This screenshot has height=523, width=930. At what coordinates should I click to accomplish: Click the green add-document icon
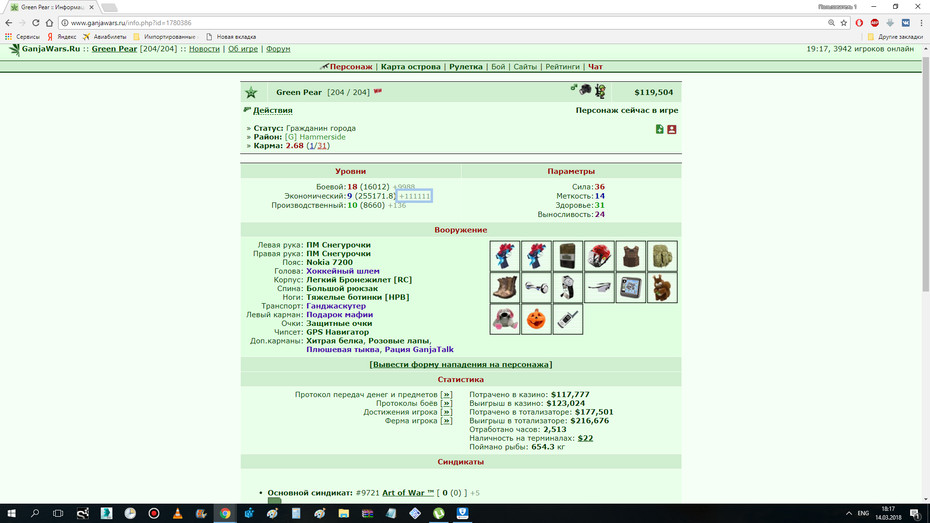coord(660,129)
